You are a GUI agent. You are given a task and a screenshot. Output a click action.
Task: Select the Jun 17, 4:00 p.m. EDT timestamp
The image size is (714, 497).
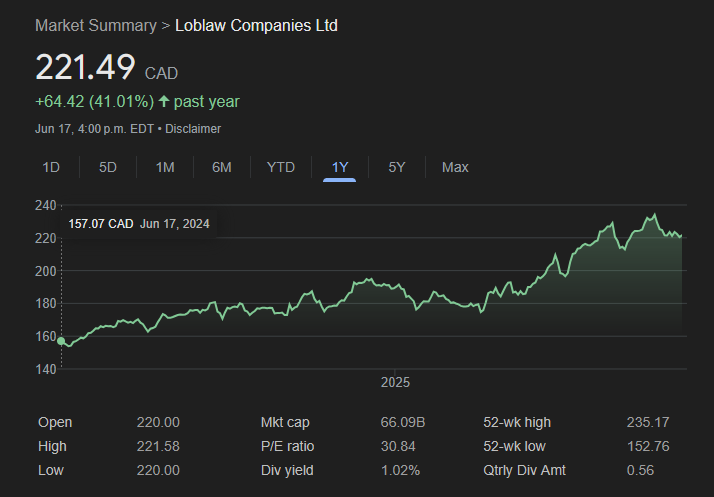click(x=94, y=129)
